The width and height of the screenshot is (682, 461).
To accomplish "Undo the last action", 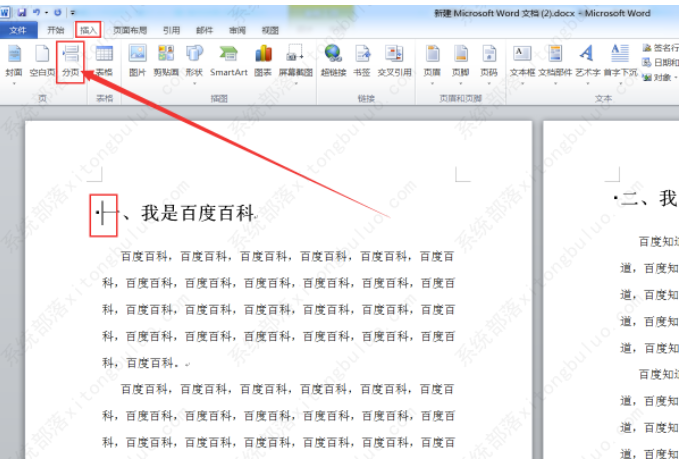I will 36,13.
